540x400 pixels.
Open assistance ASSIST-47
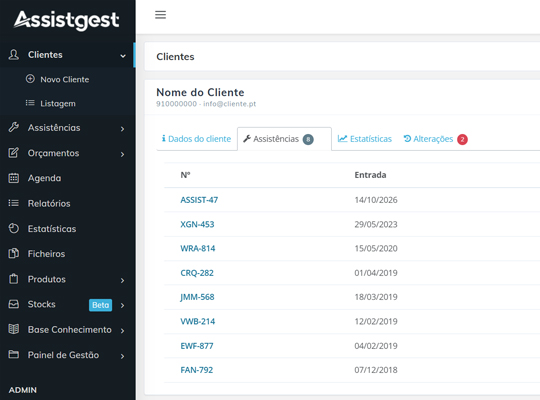[199, 200]
